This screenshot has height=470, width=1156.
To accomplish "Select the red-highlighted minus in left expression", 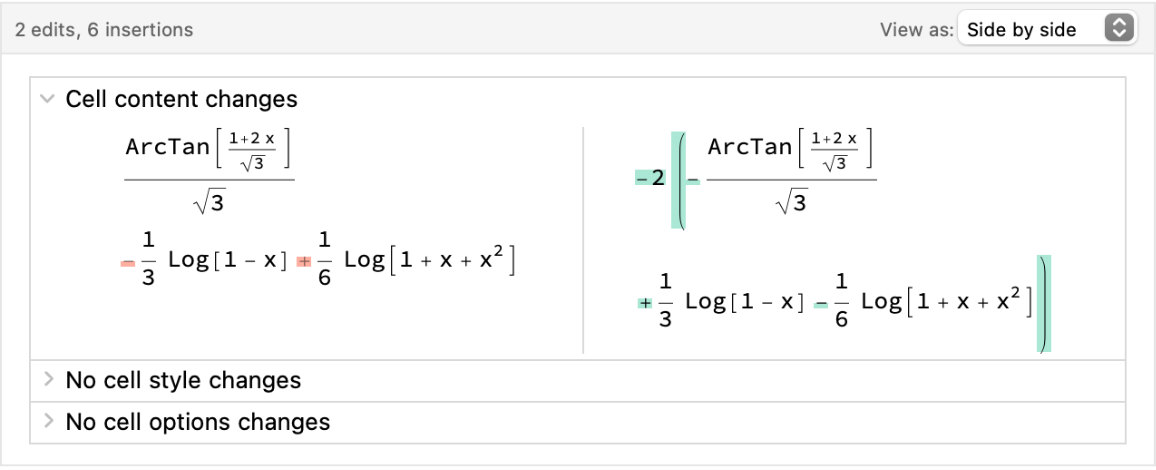I will click(x=127, y=263).
